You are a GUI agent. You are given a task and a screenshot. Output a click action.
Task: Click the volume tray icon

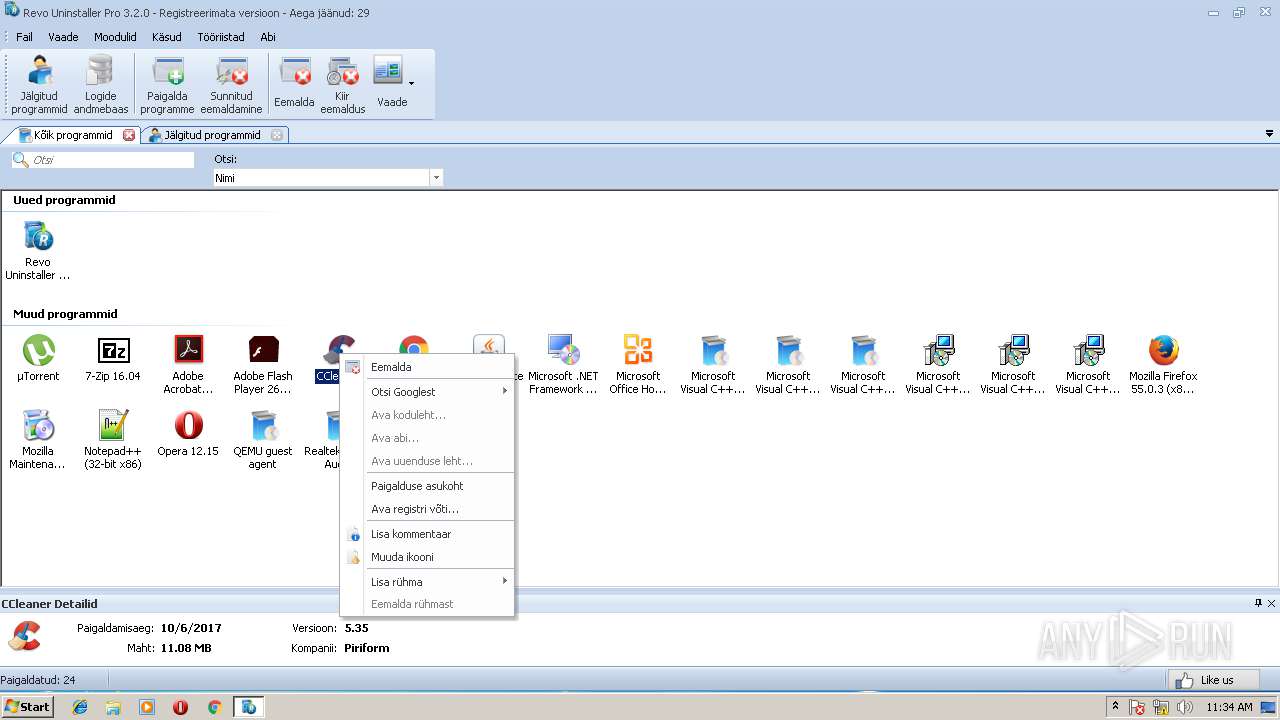[1185, 707]
